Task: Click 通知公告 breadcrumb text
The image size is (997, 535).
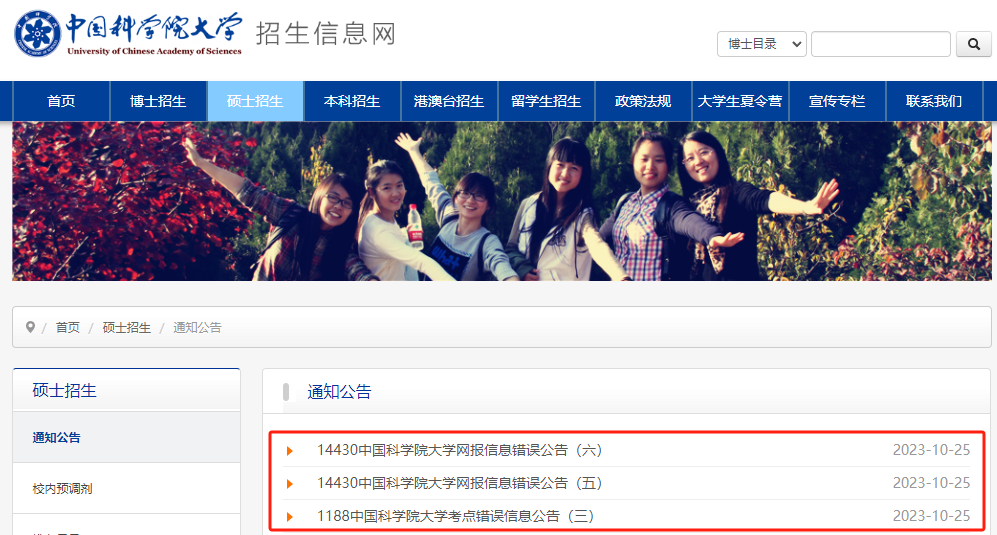Action: pyautogui.click(x=197, y=328)
